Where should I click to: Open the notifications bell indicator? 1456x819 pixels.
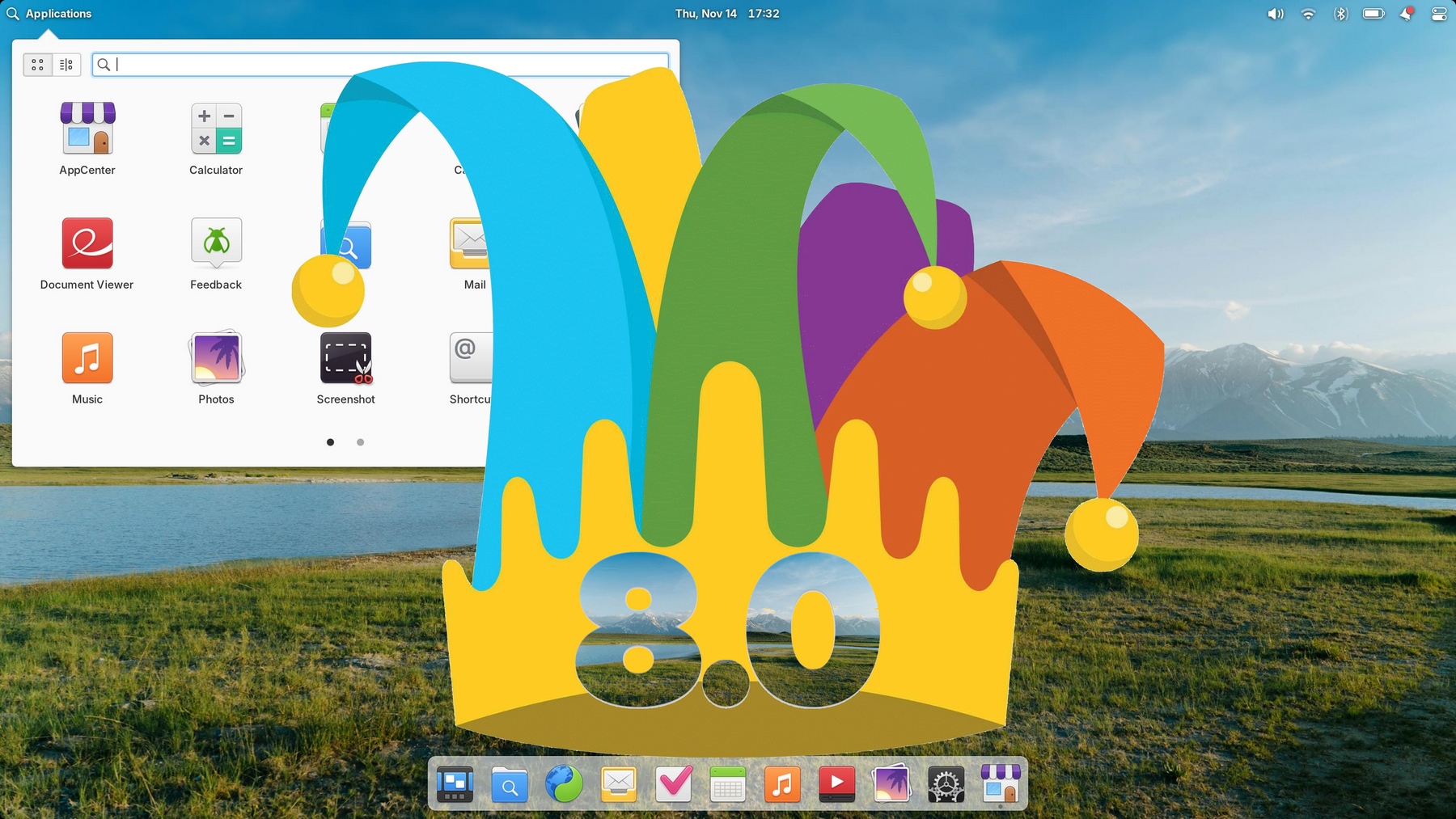click(x=1407, y=14)
